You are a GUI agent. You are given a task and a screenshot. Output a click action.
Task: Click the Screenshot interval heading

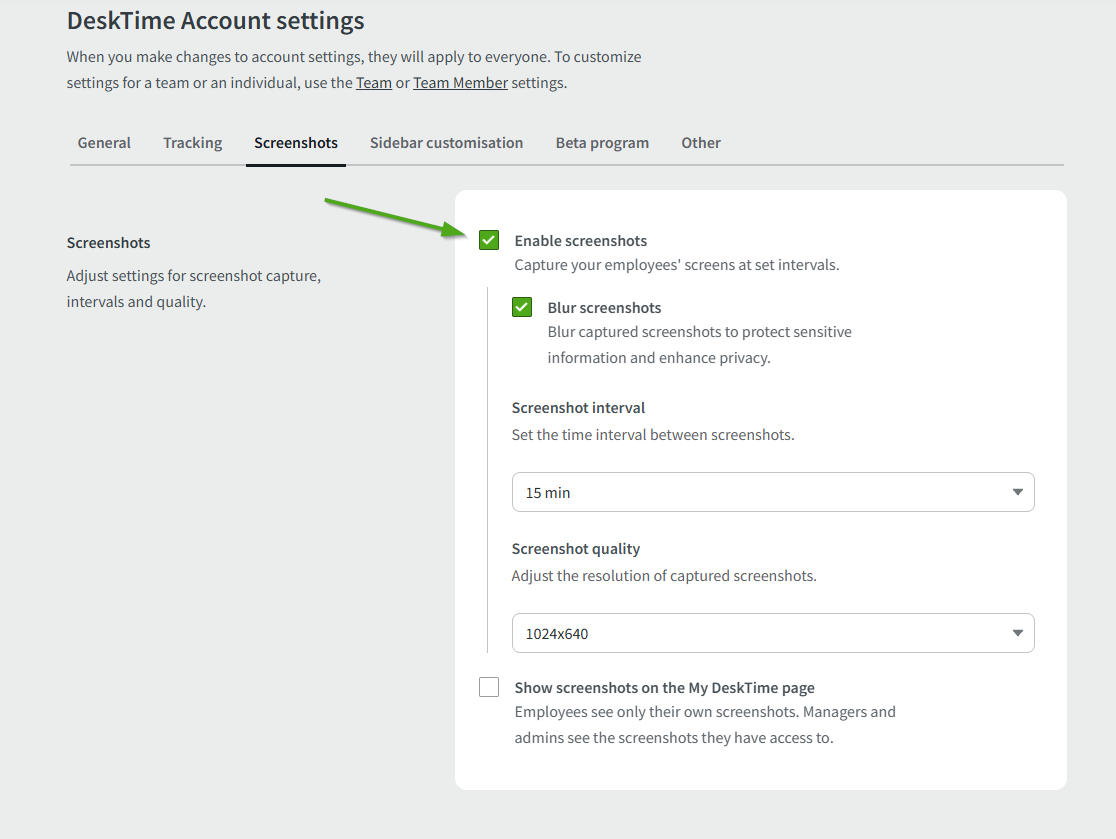[x=578, y=408]
